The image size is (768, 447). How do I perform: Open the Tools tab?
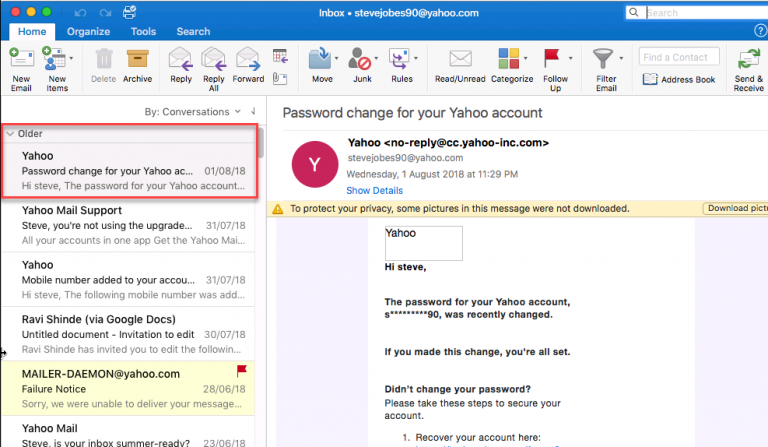143,31
